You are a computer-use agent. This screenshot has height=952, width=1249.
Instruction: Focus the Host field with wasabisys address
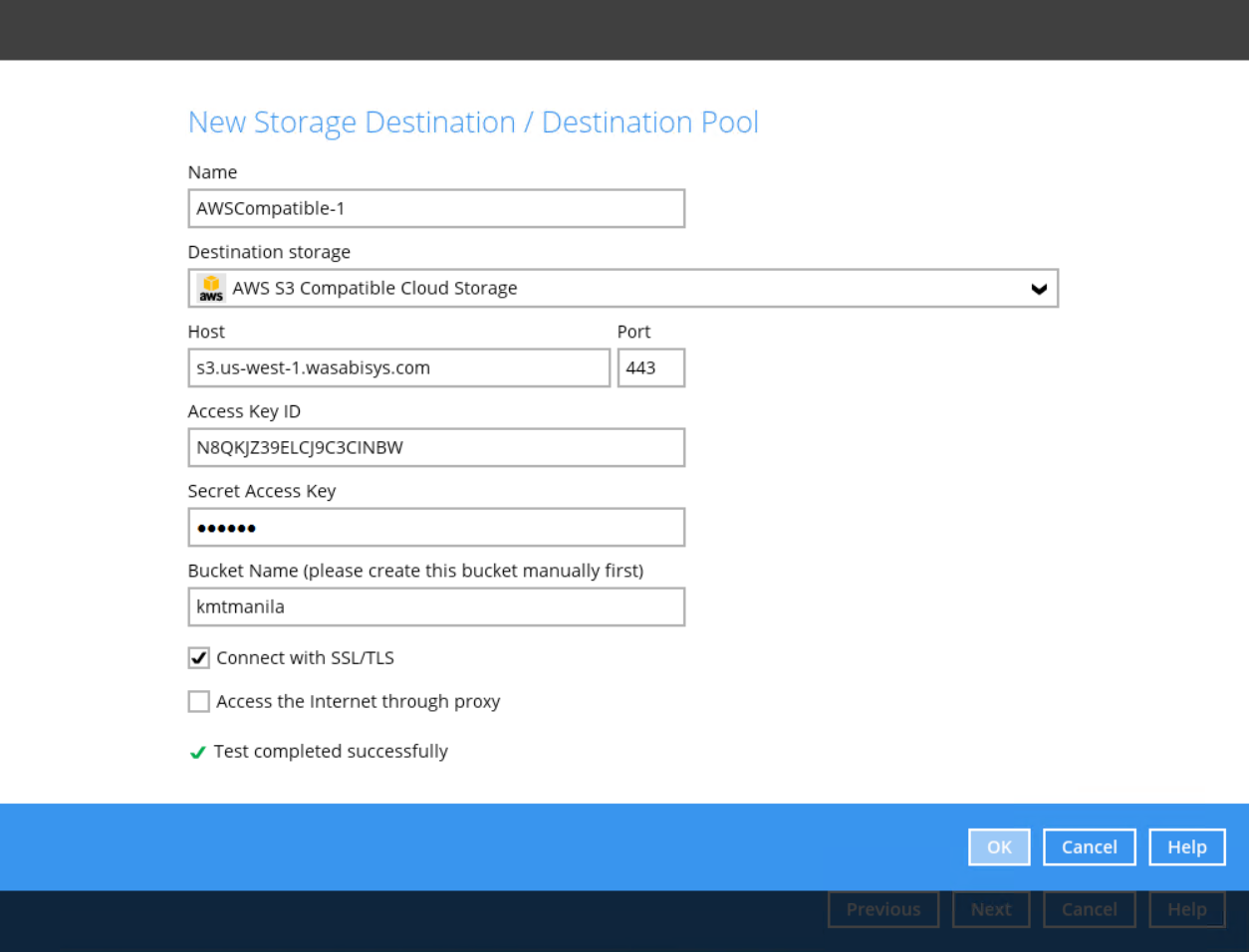point(398,368)
